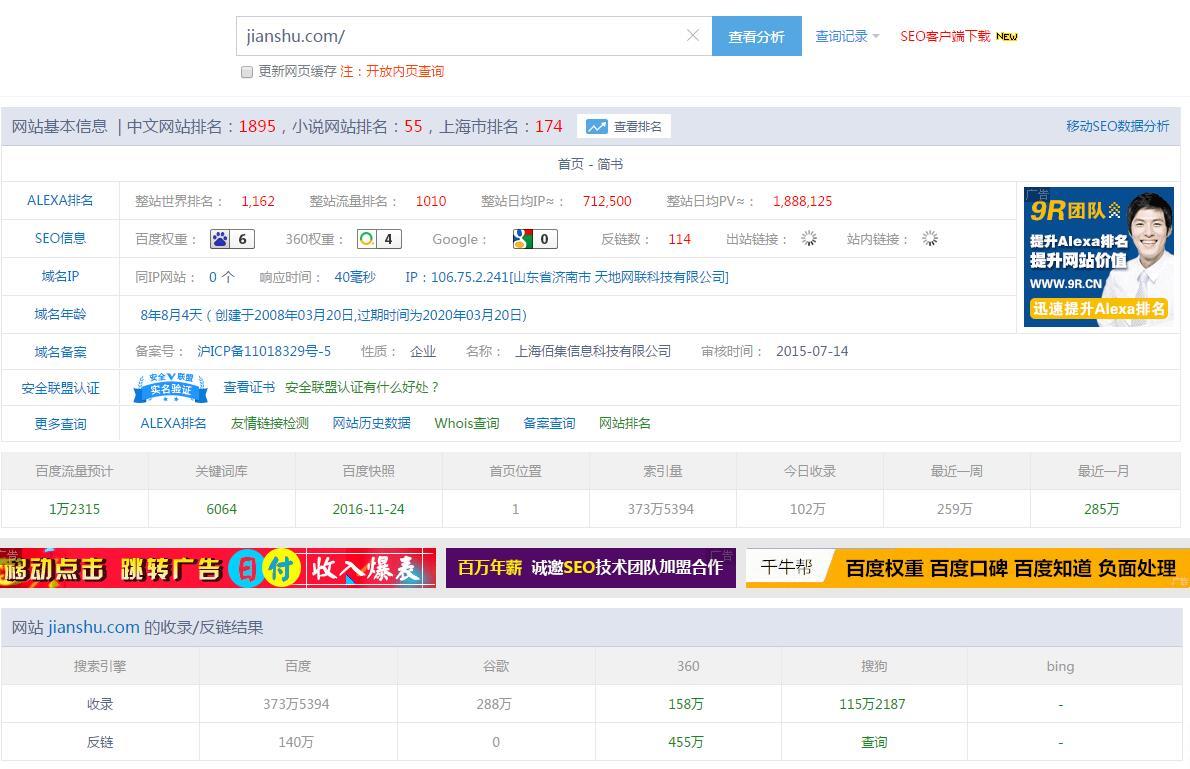Click the loading spinner next to 站内链接

click(x=930, y=239)
